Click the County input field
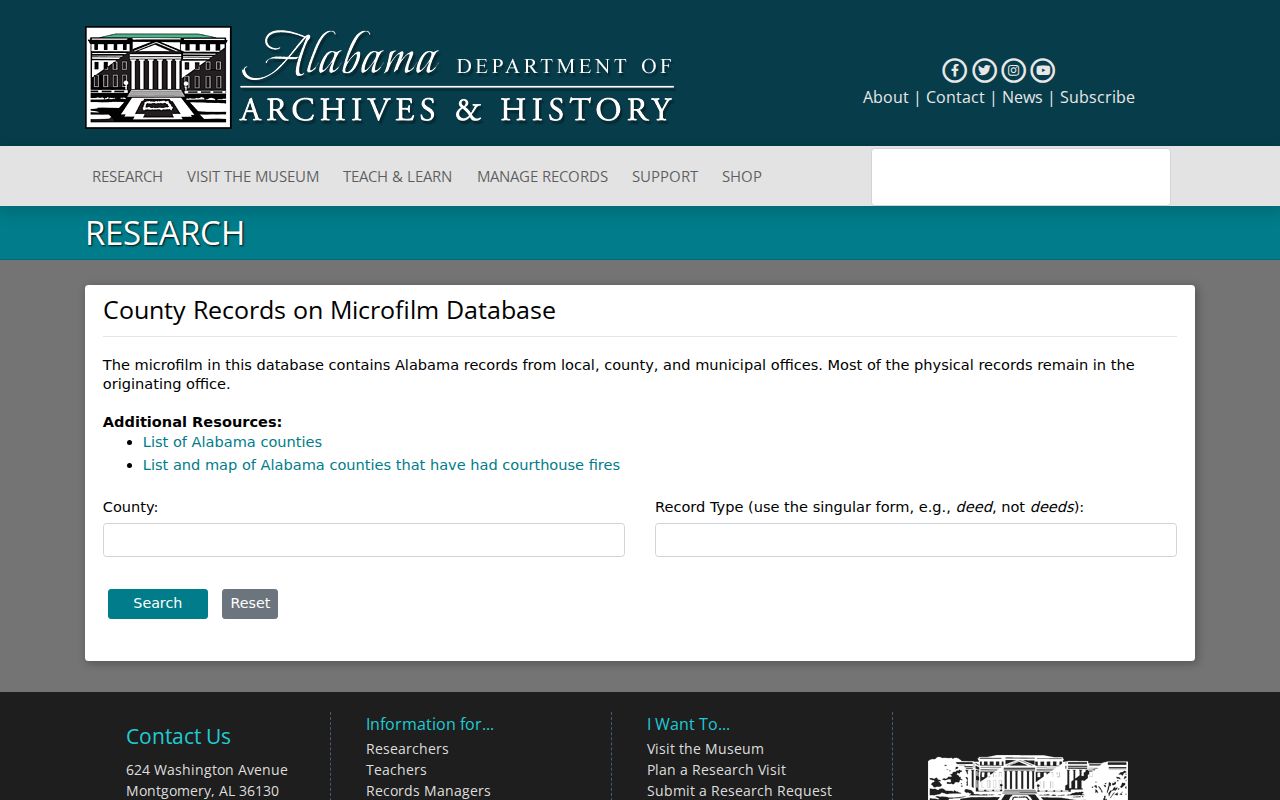This screenshot has width=1280, height=800. (364, 540)
